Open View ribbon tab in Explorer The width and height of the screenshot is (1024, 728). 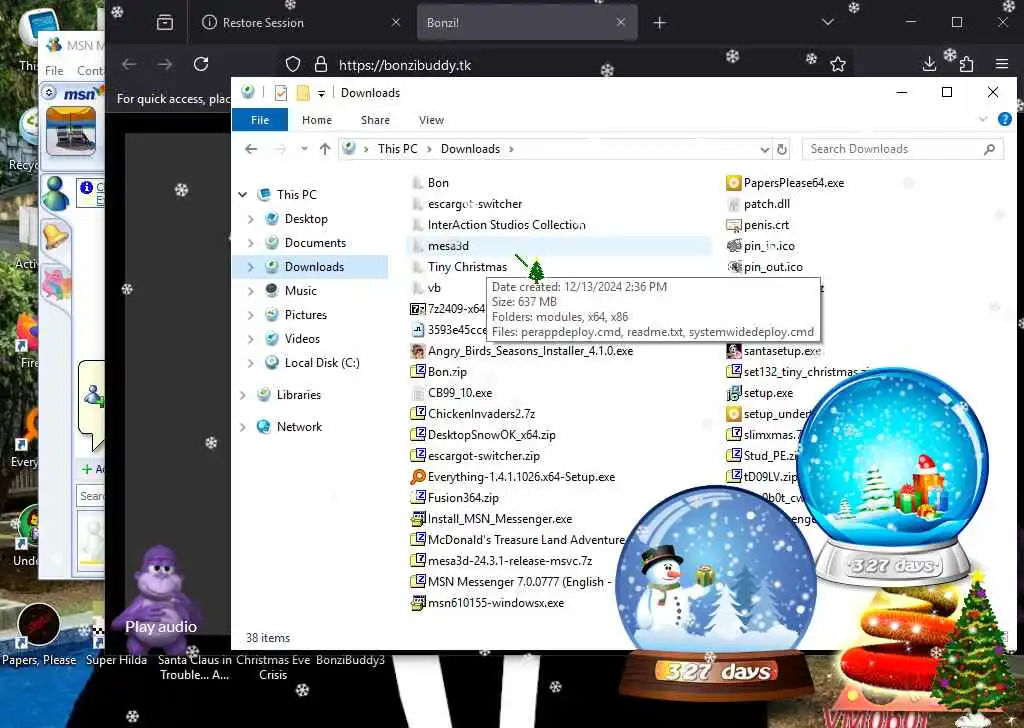pos(431,120)
